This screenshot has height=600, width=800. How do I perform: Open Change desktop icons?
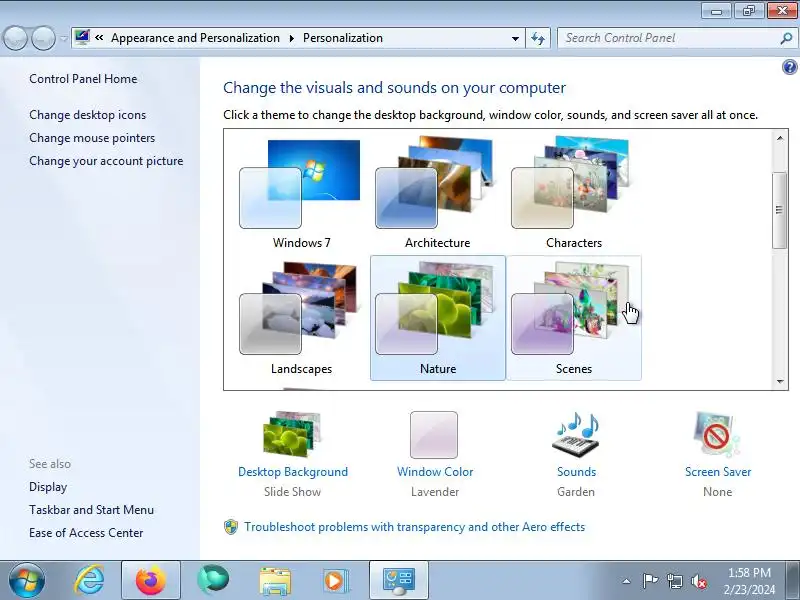pos(87,115)
